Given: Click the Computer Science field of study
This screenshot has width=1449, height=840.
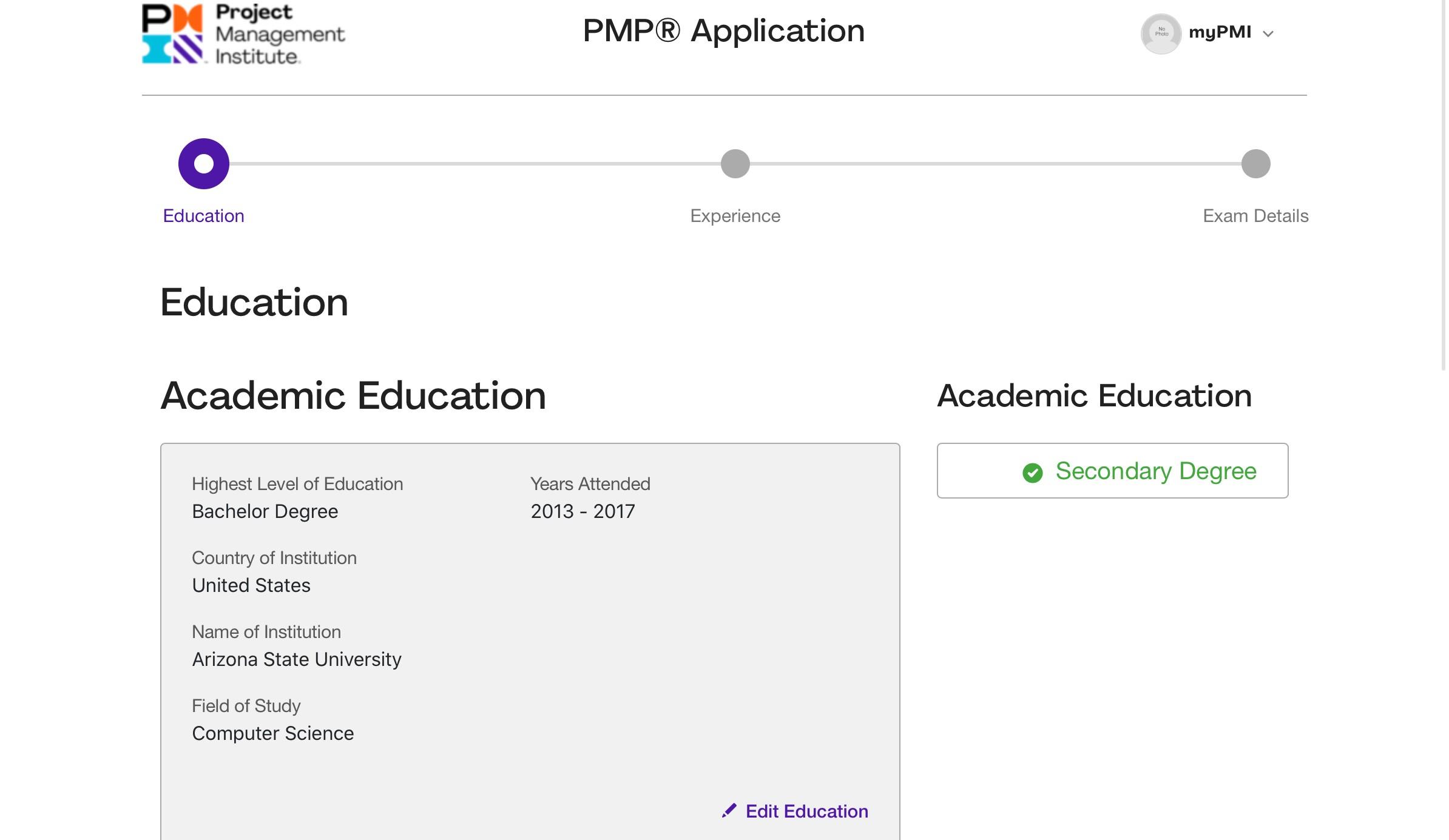Looking at the screenshot, I should 272,733.
